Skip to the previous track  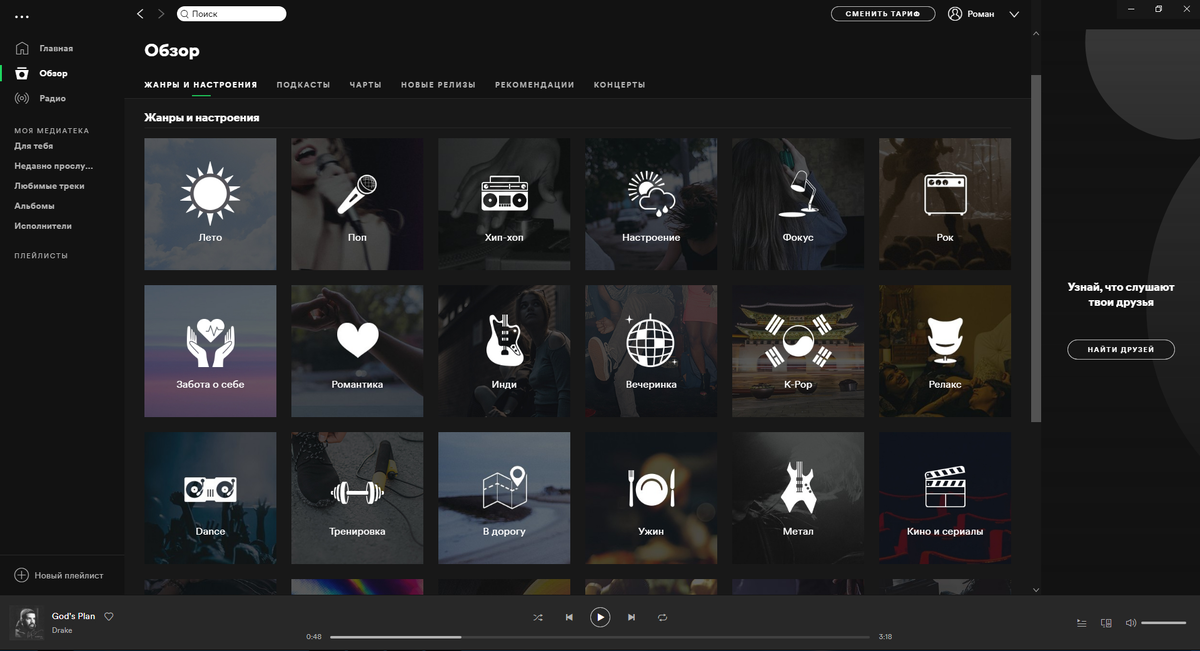569,618
